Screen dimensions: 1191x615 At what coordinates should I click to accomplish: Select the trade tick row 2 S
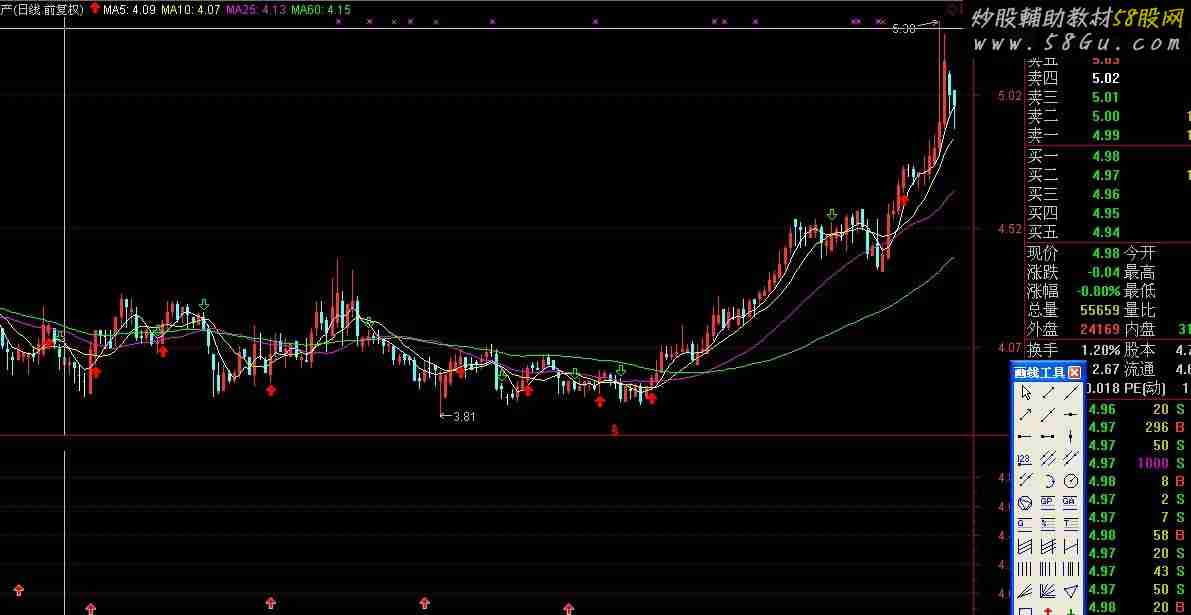pos(1137,499)
